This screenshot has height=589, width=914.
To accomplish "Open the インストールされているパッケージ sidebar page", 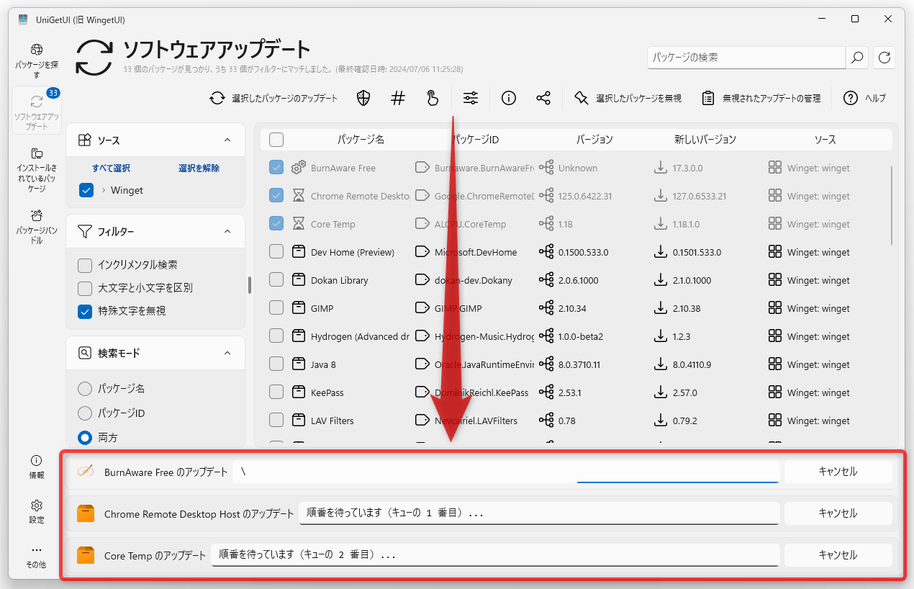I will 36,169.
